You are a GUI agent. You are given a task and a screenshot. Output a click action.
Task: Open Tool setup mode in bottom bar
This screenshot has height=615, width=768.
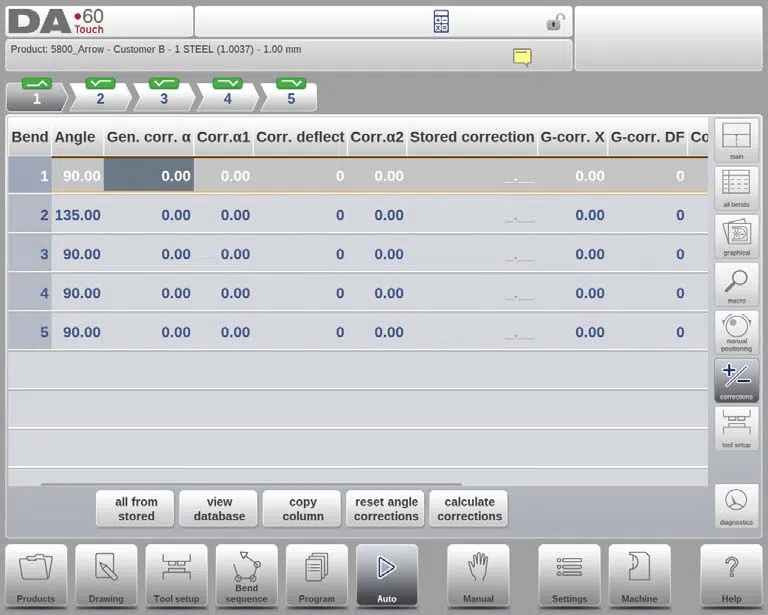(176, 576)
